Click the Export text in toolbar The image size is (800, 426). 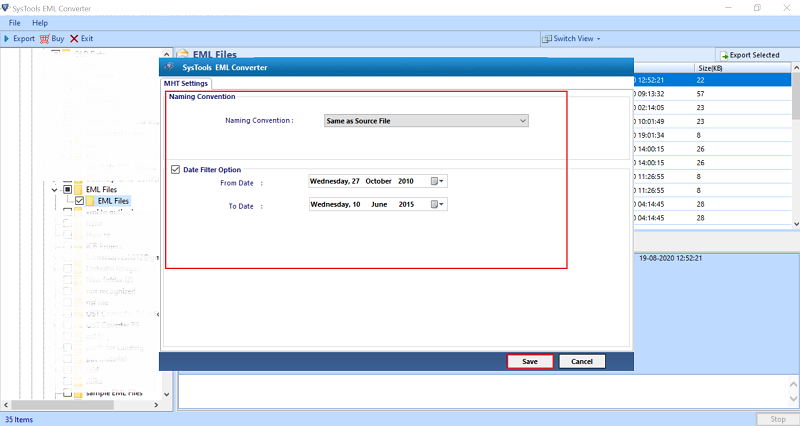[23, 39]
